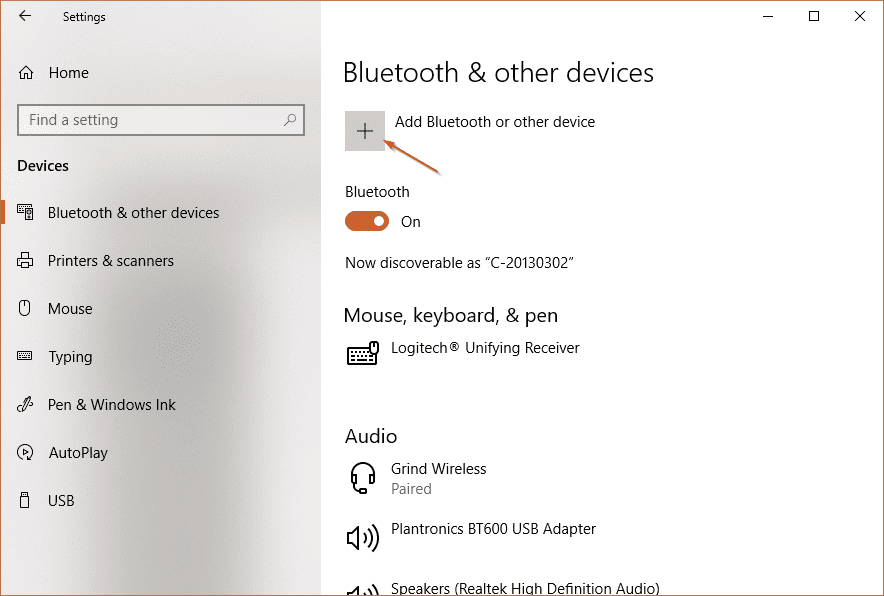Turn off Bluetooth
Viewport: 884px width, 596px height.
367,221
